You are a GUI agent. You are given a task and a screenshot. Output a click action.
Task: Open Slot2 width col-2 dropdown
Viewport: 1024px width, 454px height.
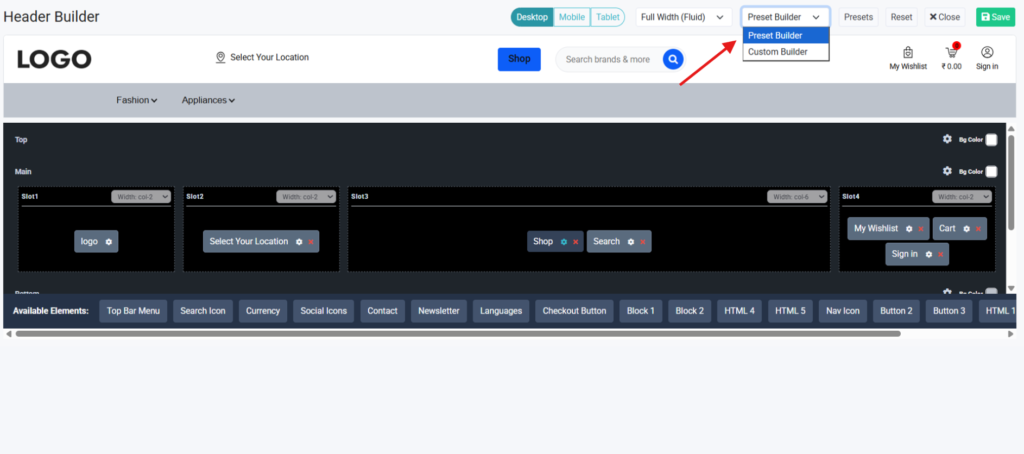[306, 196]
